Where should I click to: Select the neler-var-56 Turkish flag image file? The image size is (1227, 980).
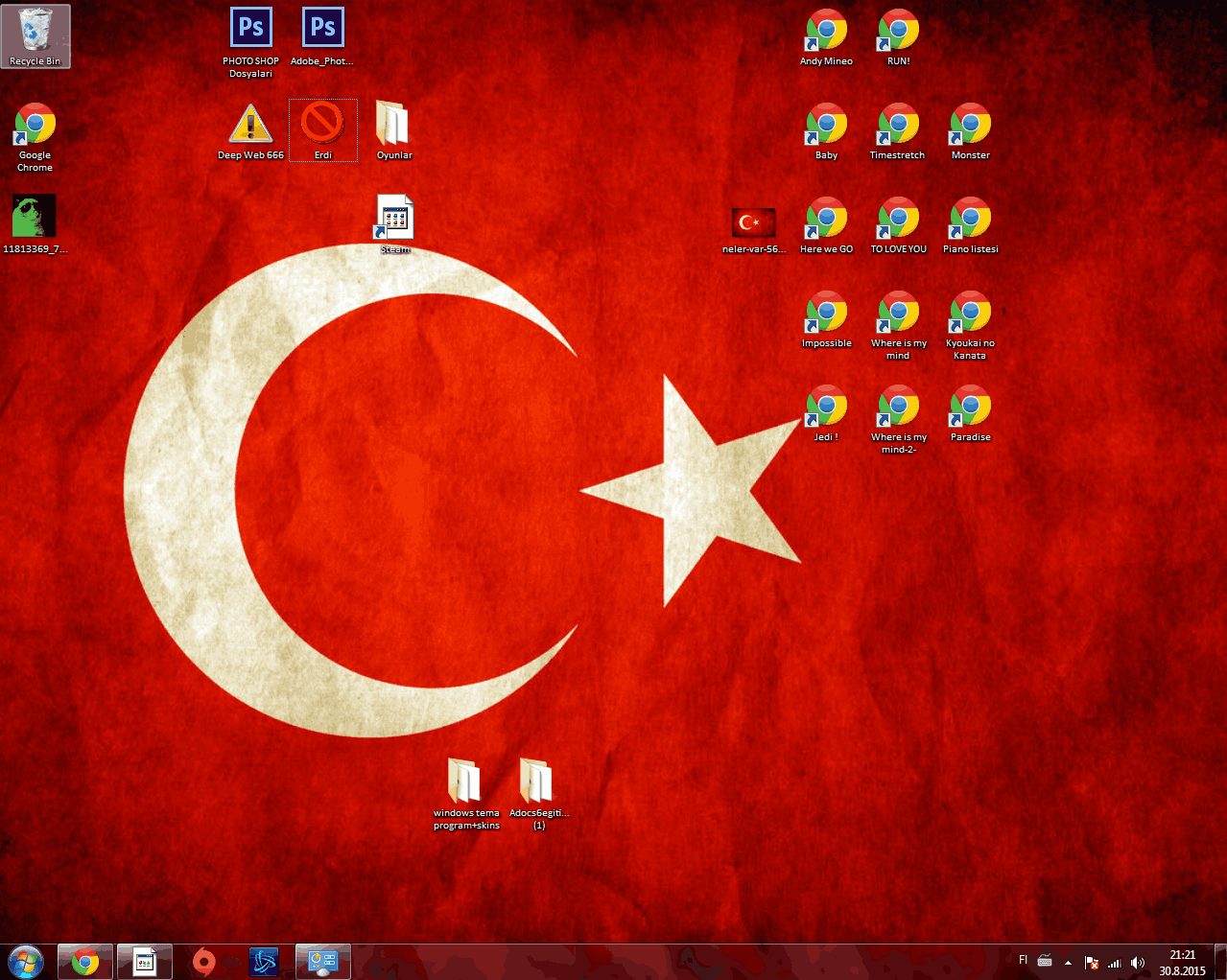click(753, 222)
